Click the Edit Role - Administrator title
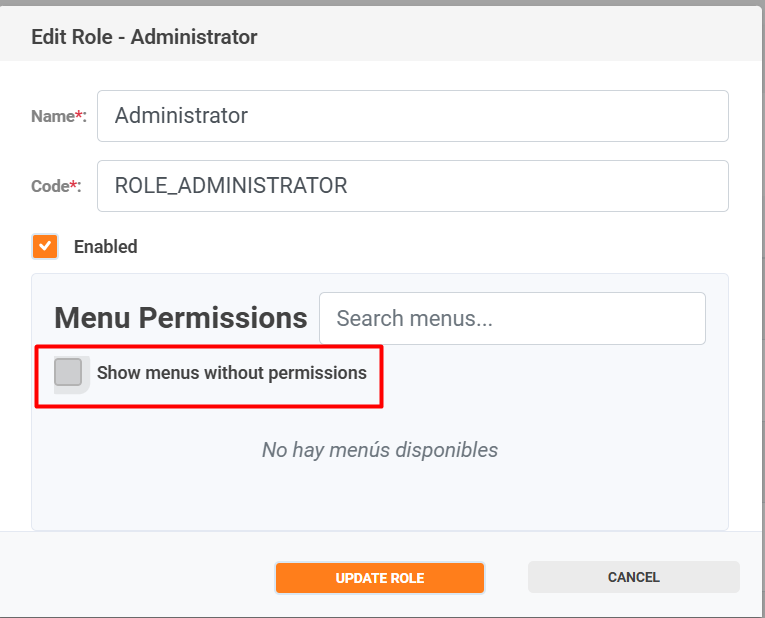The height and width of the screenshot is (618, 765). coord(144,38)
